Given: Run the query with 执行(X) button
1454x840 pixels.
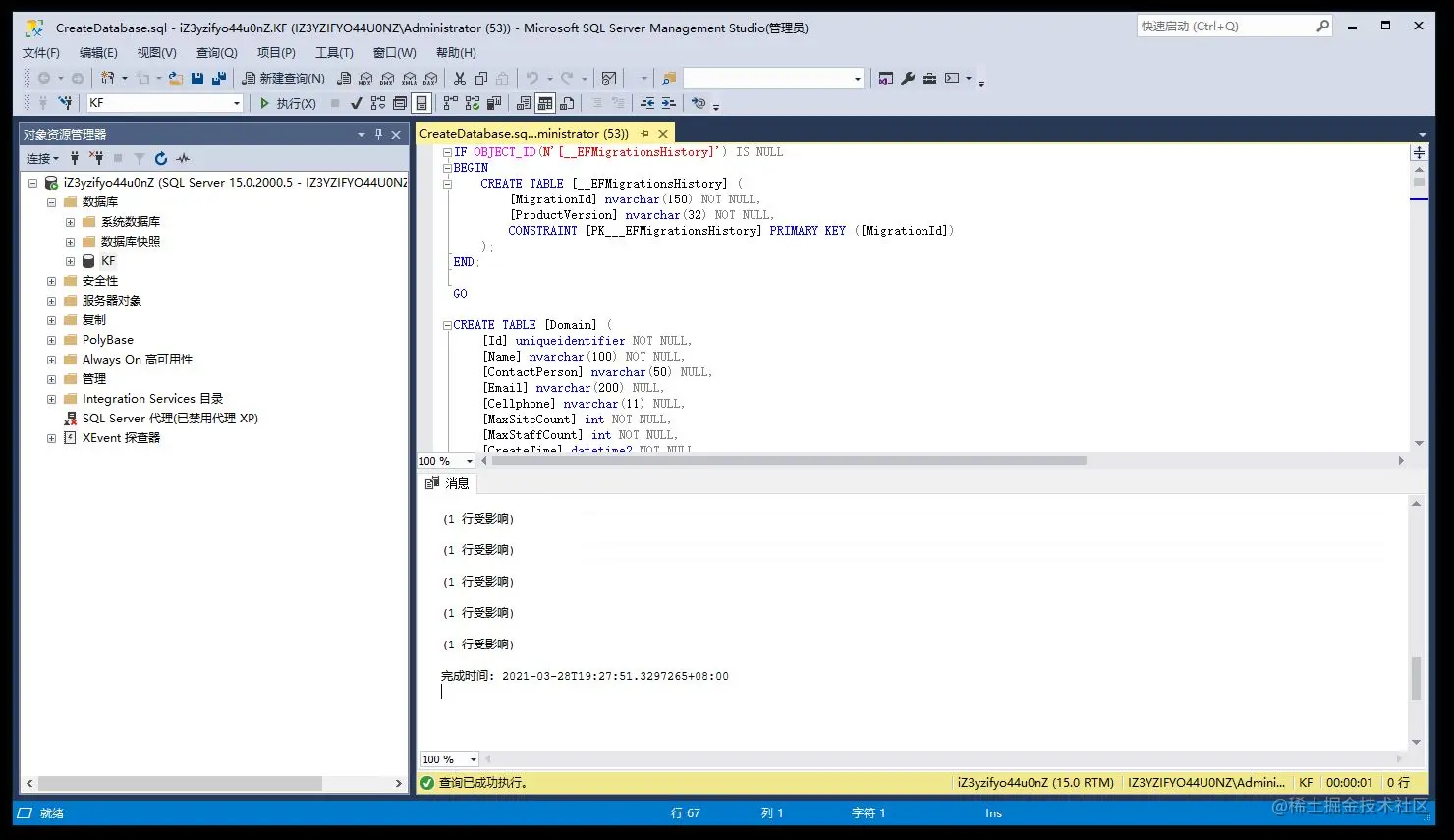Looking at the screenshot, I should click(x=288, y=103).
